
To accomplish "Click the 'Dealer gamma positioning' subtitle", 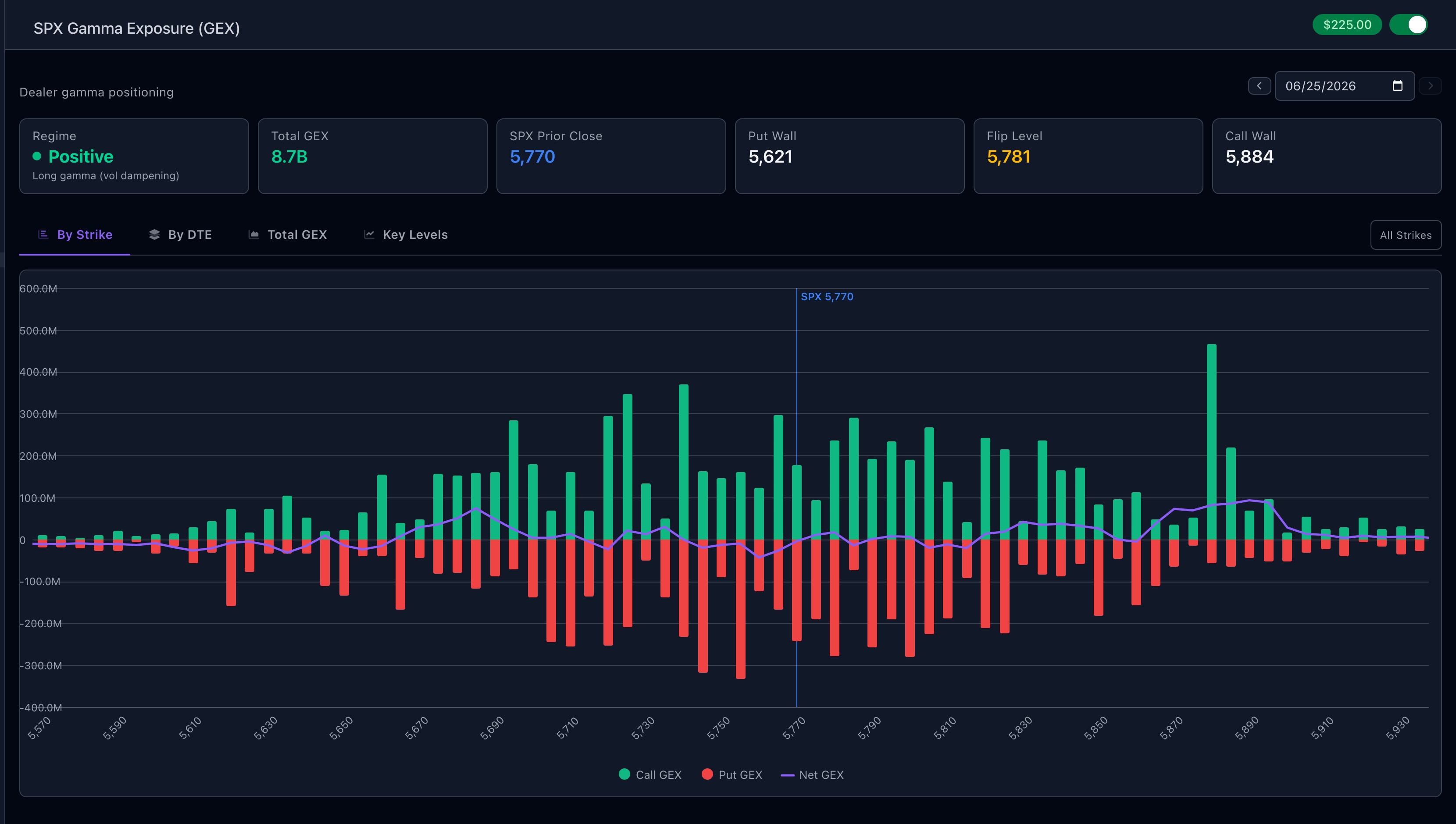I will 96,92.
